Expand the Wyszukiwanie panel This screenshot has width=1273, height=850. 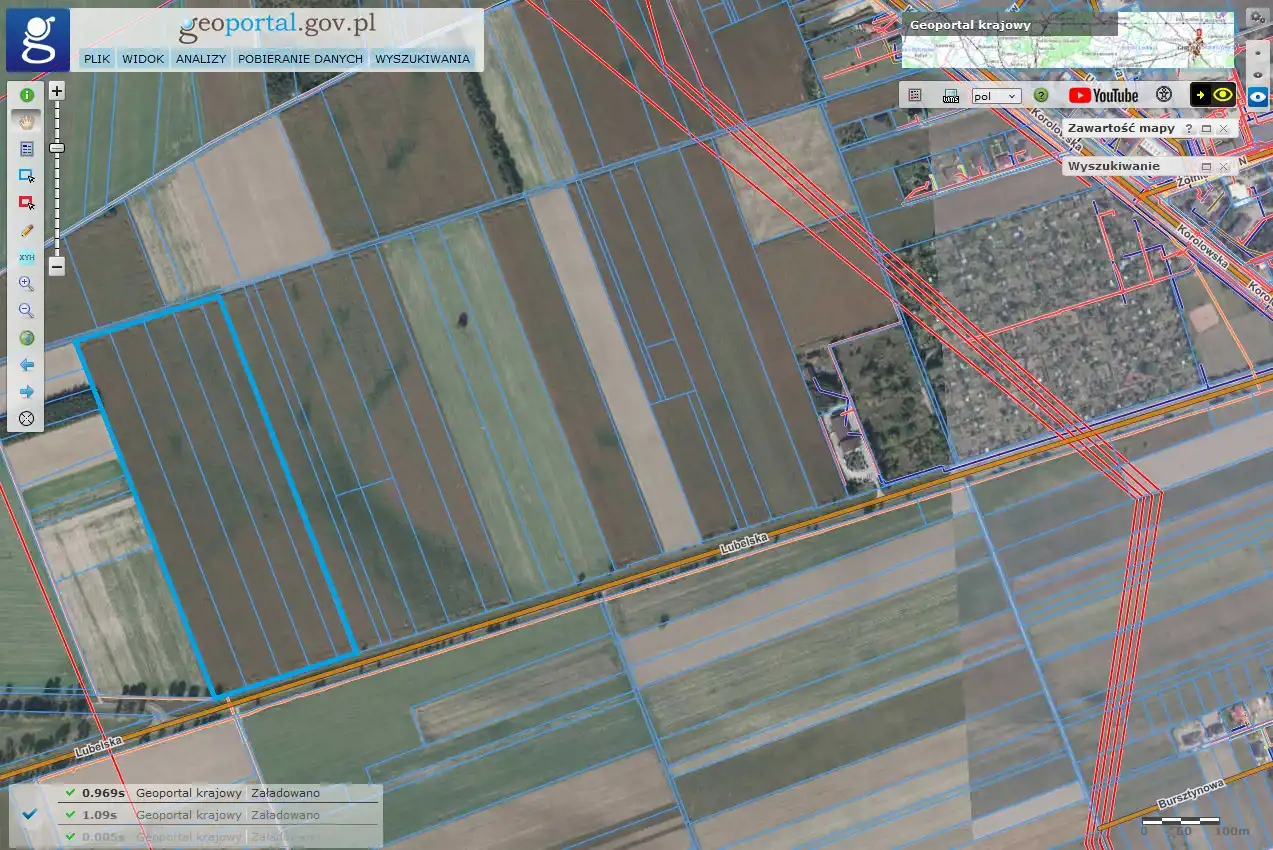click(1206, 166)
